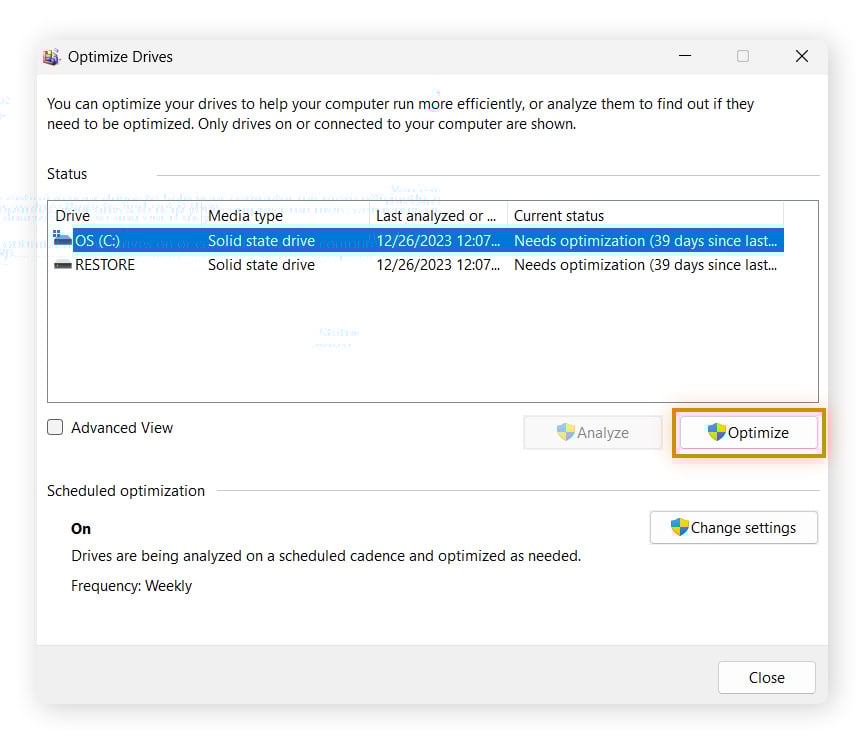Viewport: 866px width, 742px height.
Task: Click the Advanced View label text
Action: (x=122, y=428)
